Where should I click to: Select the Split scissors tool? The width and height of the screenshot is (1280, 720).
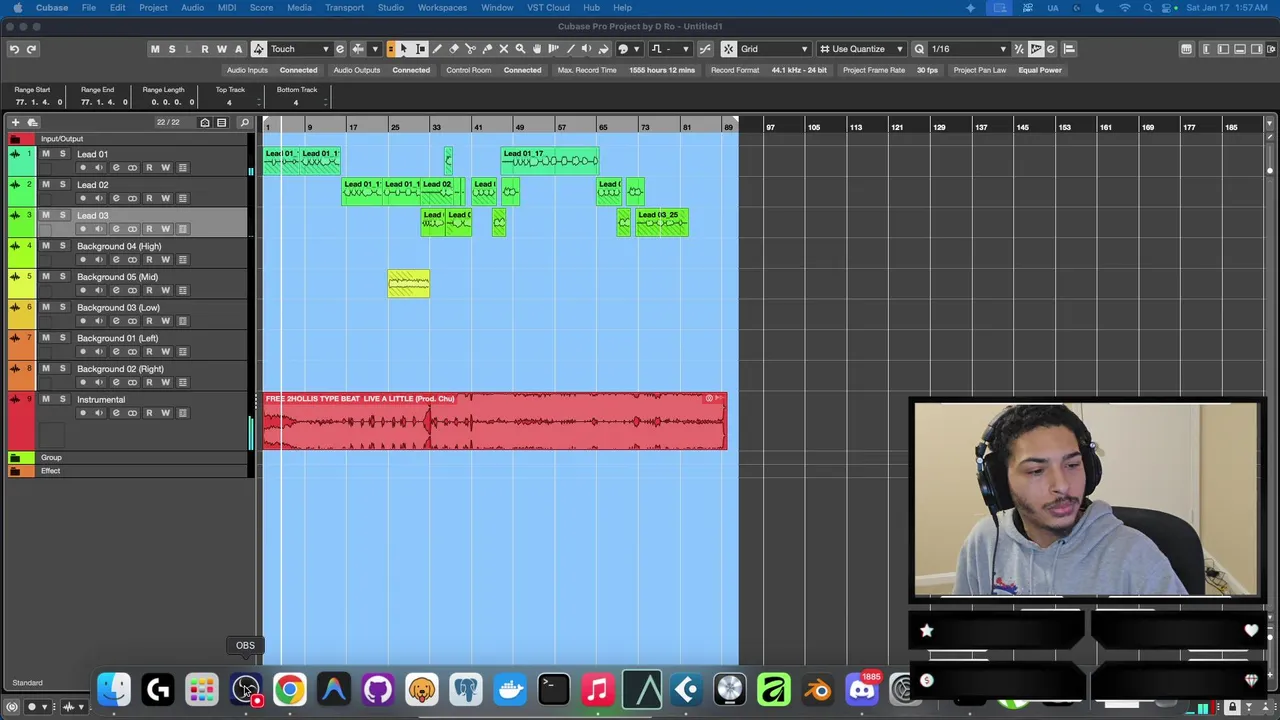470,49
